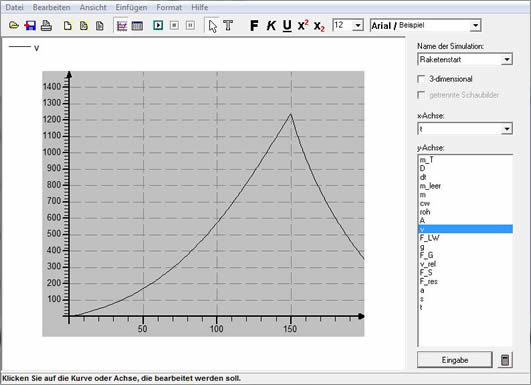531x385 pixels.
Task: Click the Open file icon
Action: click(x=14, y=25)
